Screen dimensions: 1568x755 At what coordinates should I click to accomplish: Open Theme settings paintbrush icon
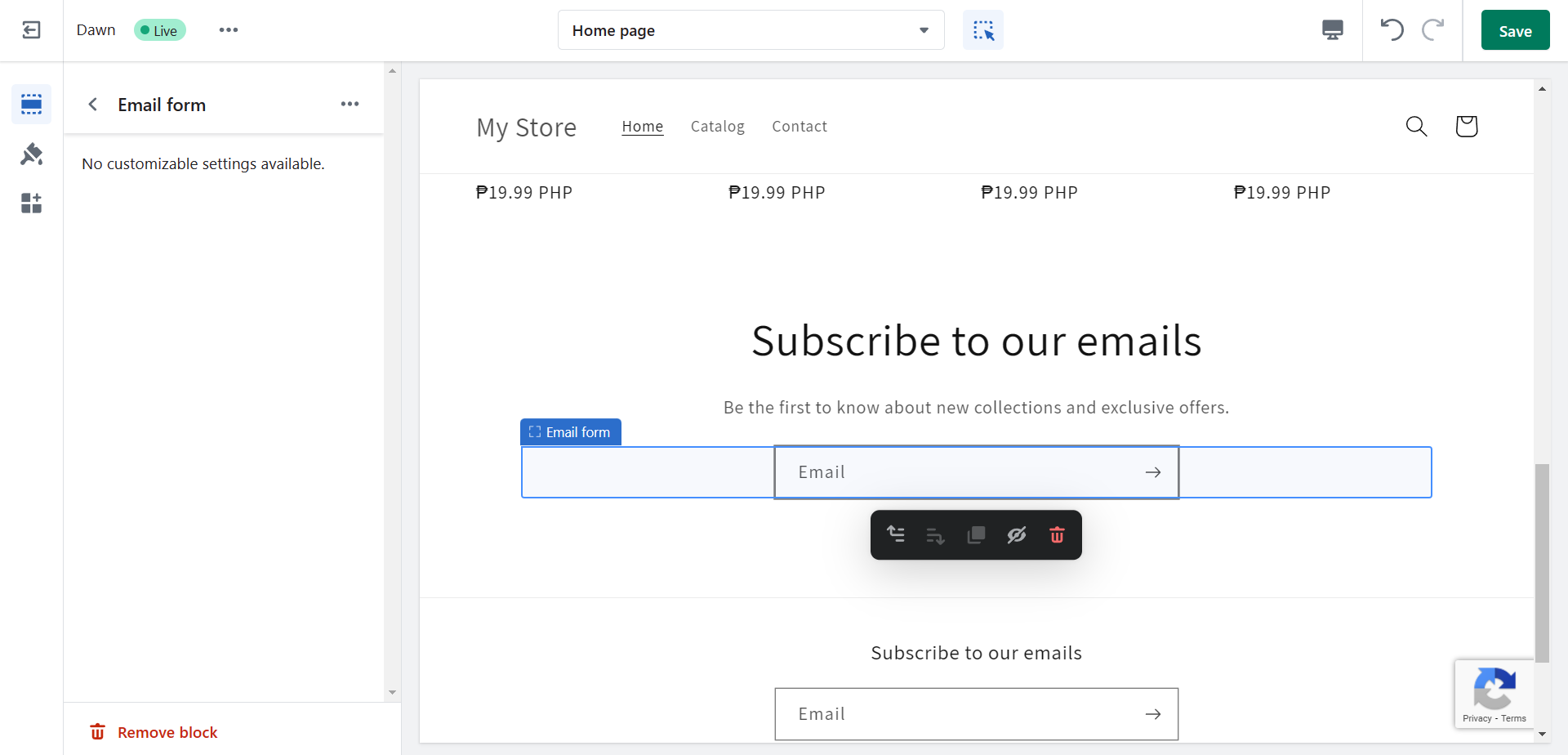coord(31,154)
